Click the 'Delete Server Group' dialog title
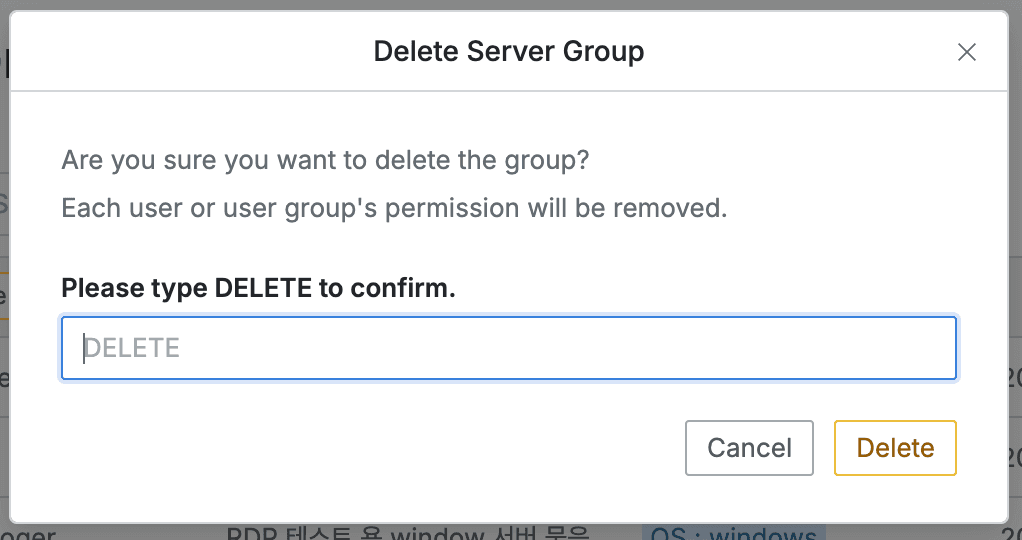Screen dimensions: 1022x540 [x=508, y=51]
